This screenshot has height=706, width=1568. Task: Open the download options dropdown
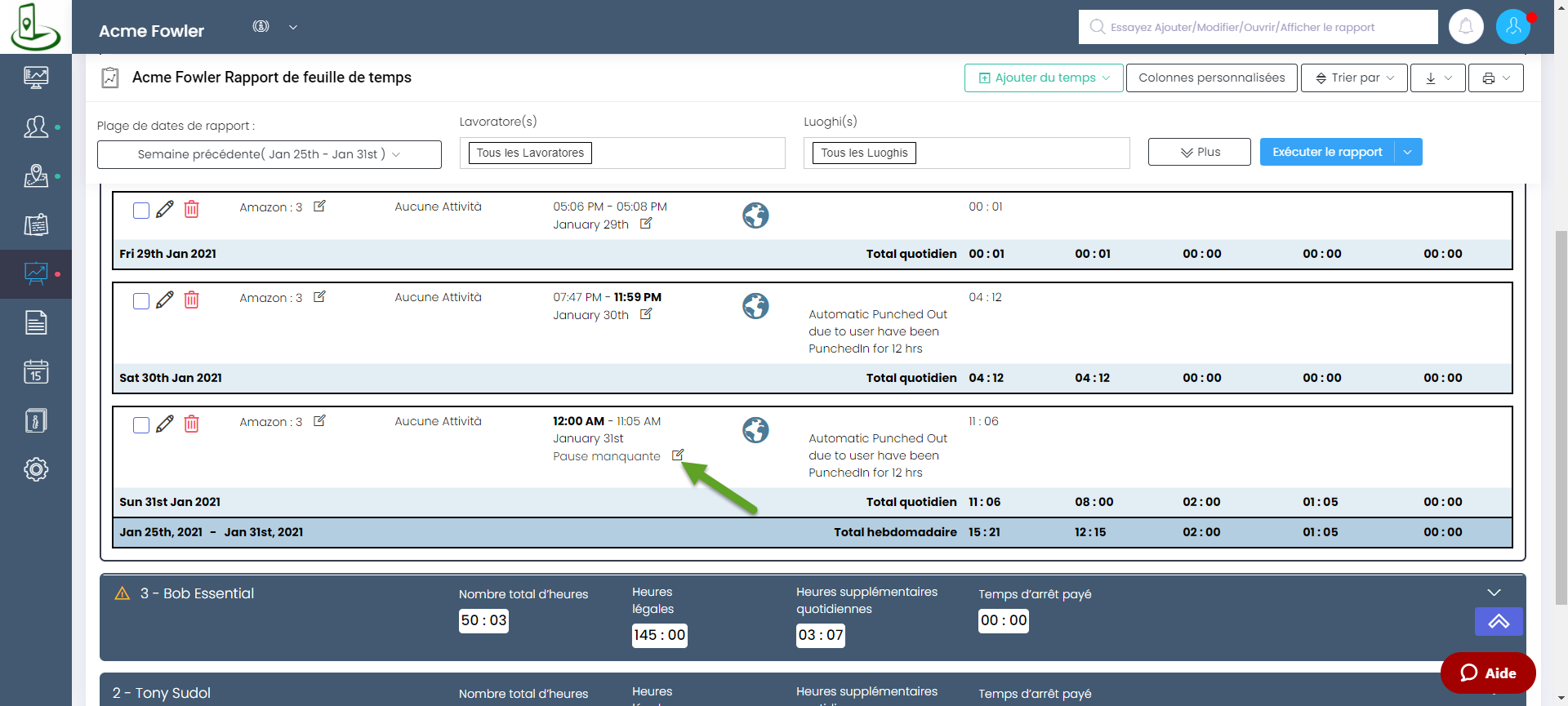(x=1438, y=78)
